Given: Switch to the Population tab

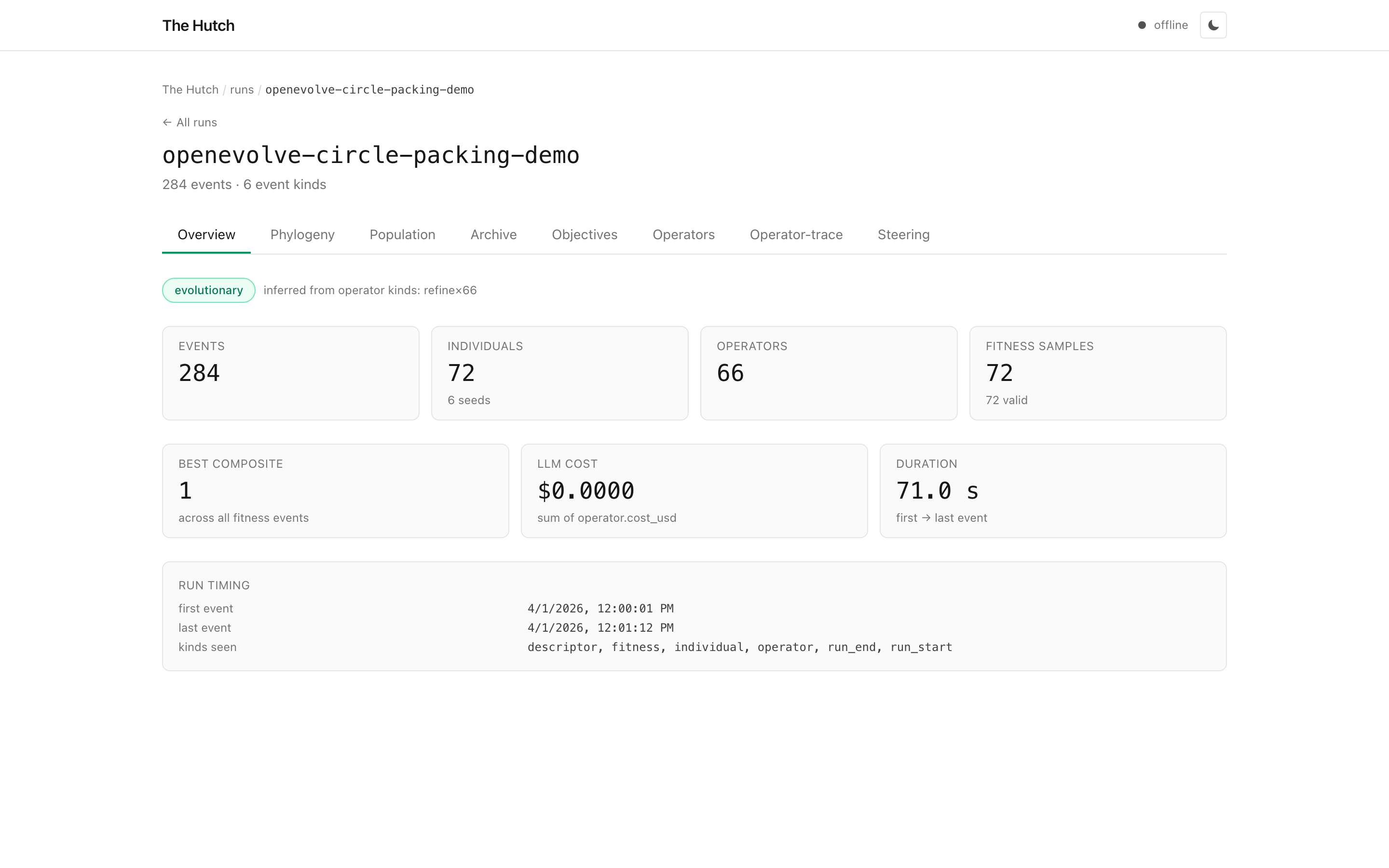Looking at the screenshot, I should [402, 235].
